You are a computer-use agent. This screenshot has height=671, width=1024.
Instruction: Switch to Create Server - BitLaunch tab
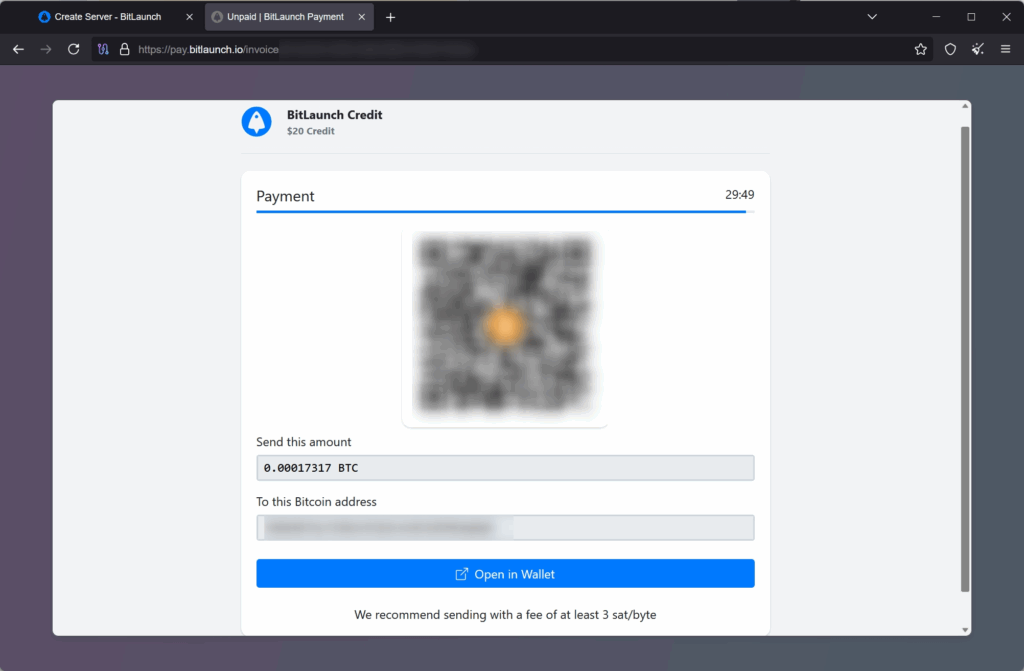(108, 17)
